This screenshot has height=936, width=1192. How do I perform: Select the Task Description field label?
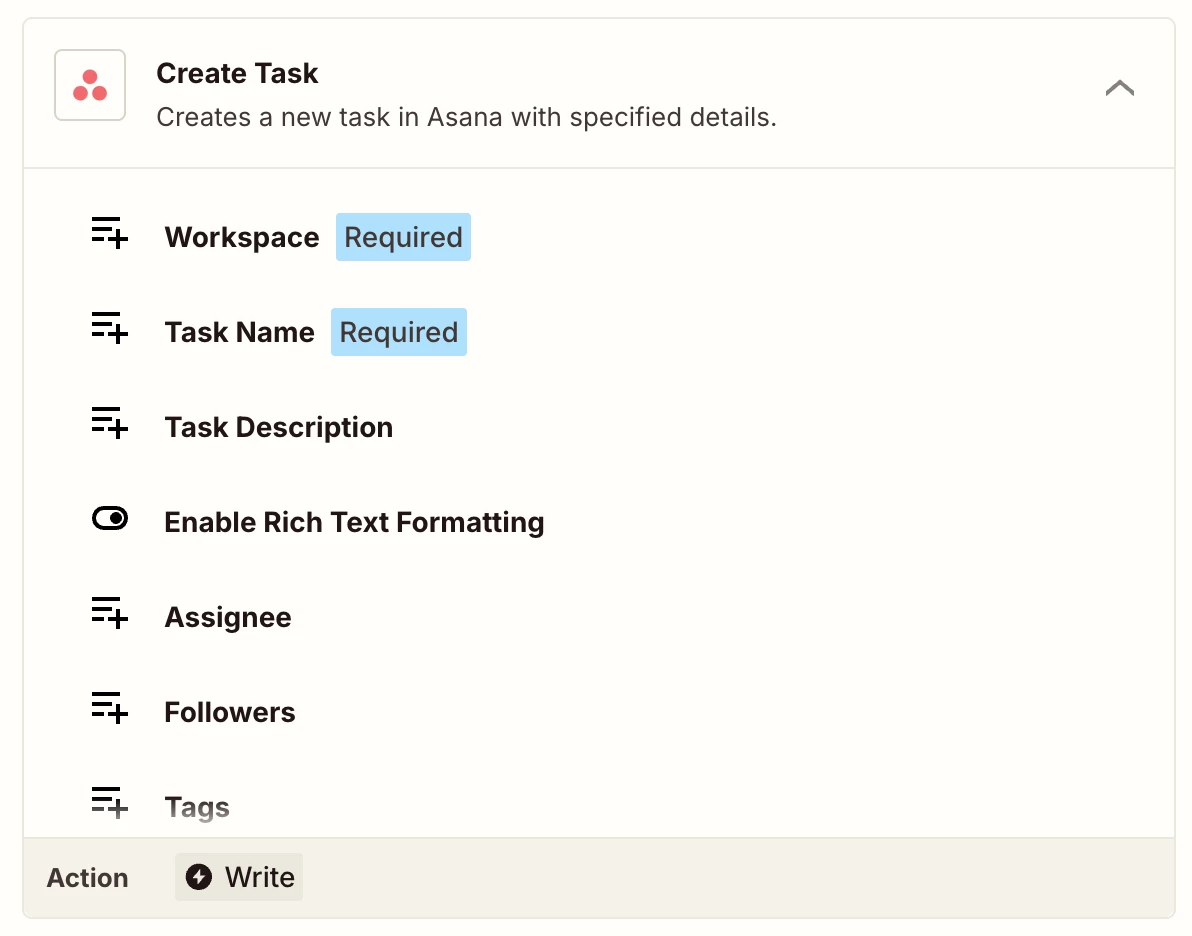coord(279,428)
